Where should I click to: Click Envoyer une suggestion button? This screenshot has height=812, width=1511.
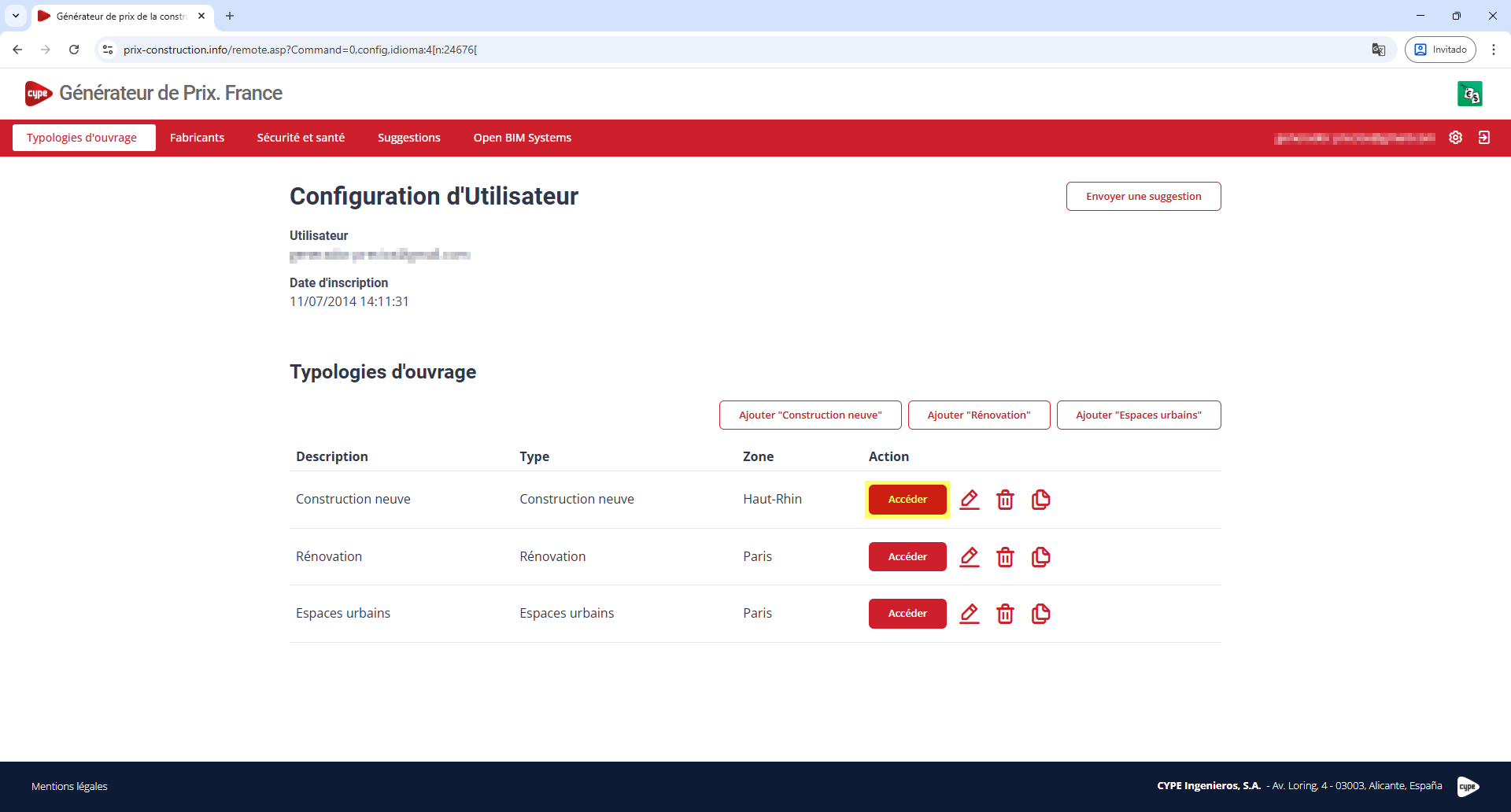[1143, 197]
